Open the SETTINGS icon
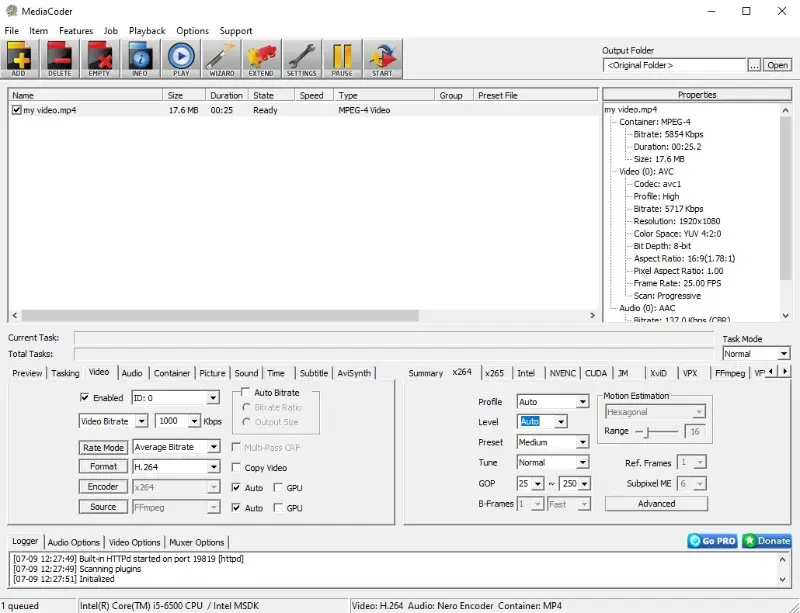800x613 pixels. [301, 58]
